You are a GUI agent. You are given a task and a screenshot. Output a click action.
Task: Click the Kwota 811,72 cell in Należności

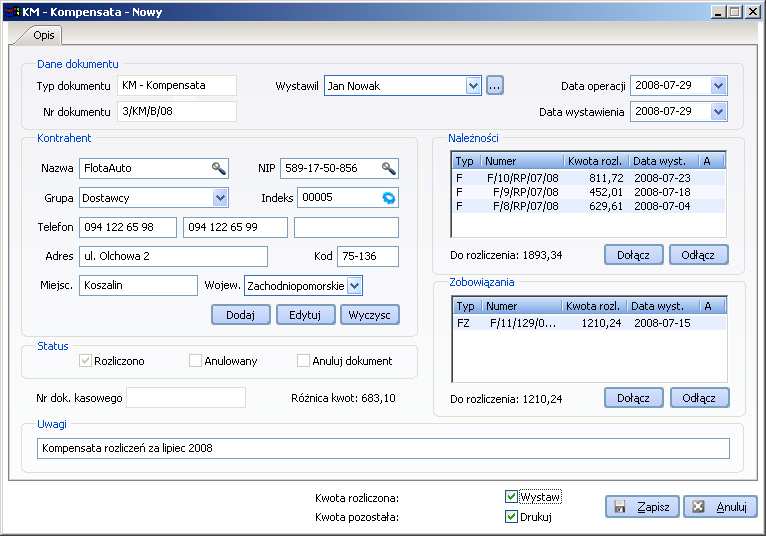click(x=606, y=178)
